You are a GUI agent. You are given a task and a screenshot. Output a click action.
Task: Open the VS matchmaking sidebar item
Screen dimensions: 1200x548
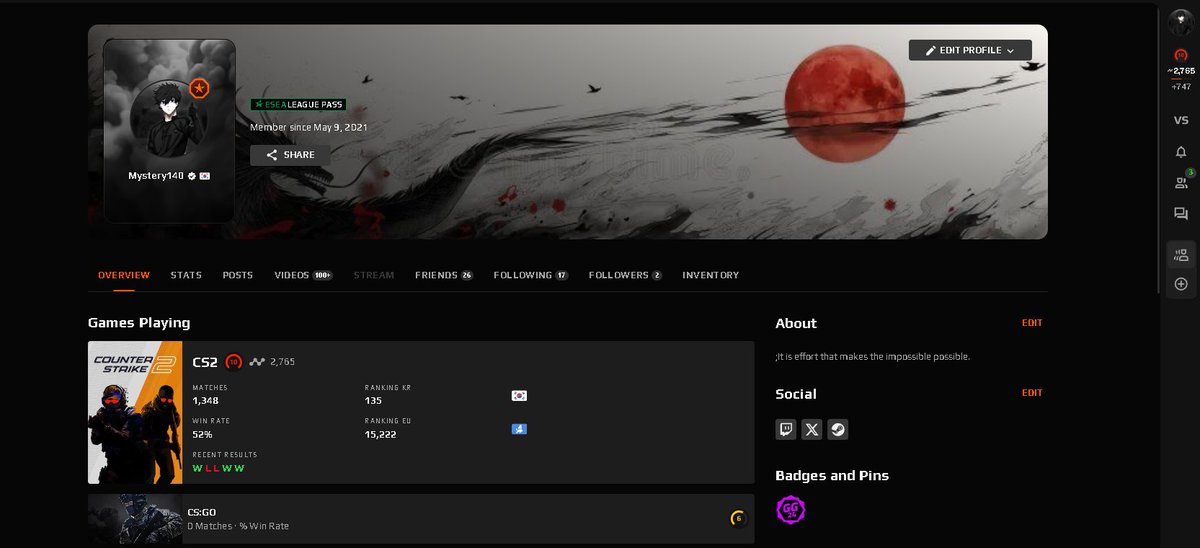pos(1181,120)
